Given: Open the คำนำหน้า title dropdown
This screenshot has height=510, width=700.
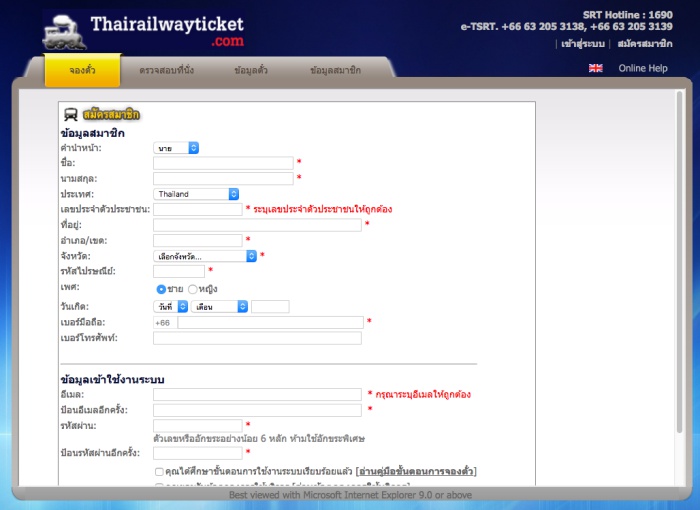Looking at the screenshot, I should (176, 148).
